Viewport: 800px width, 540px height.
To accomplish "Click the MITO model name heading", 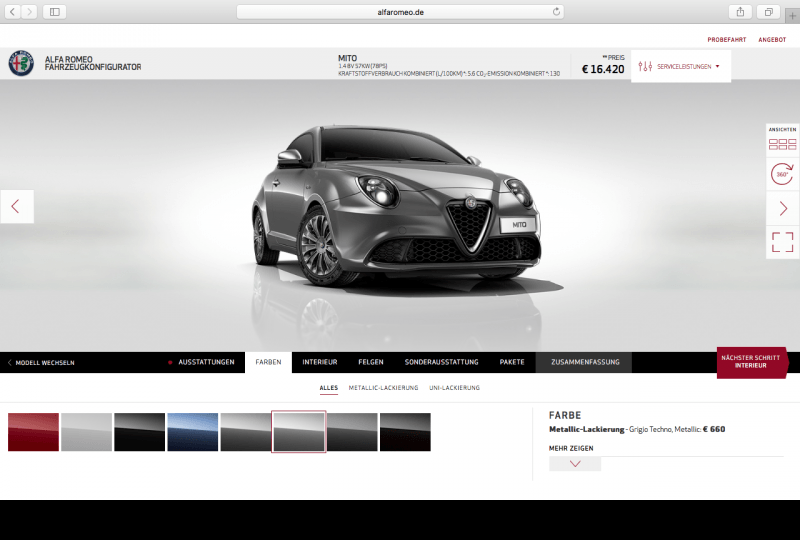I will point(347,58).
